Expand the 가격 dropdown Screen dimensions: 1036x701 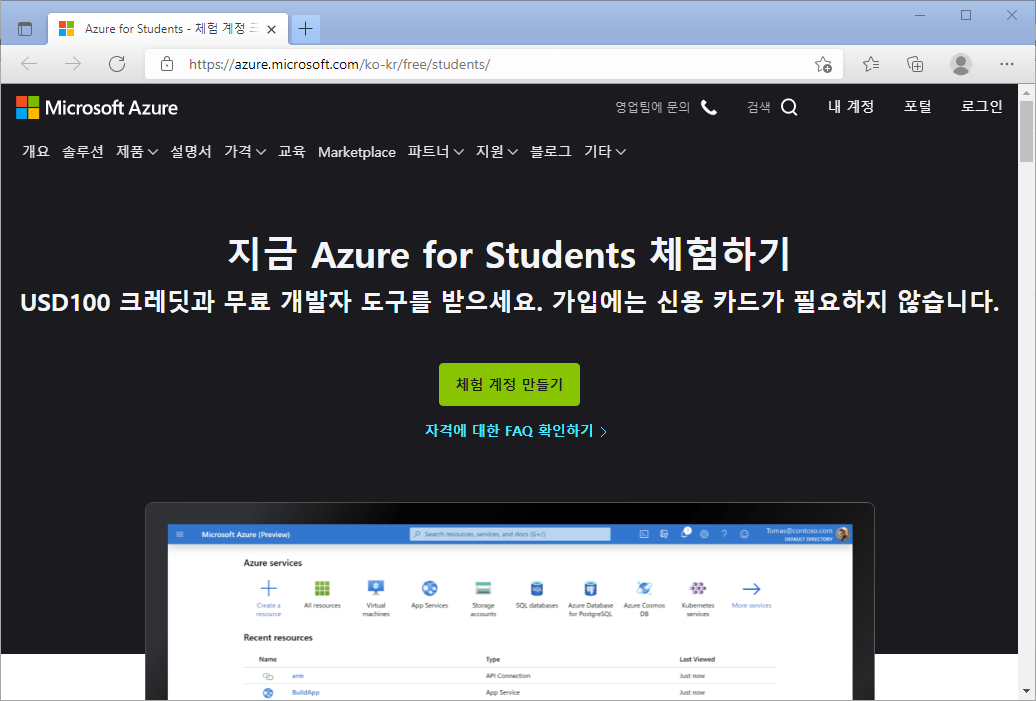coord(244,151)
